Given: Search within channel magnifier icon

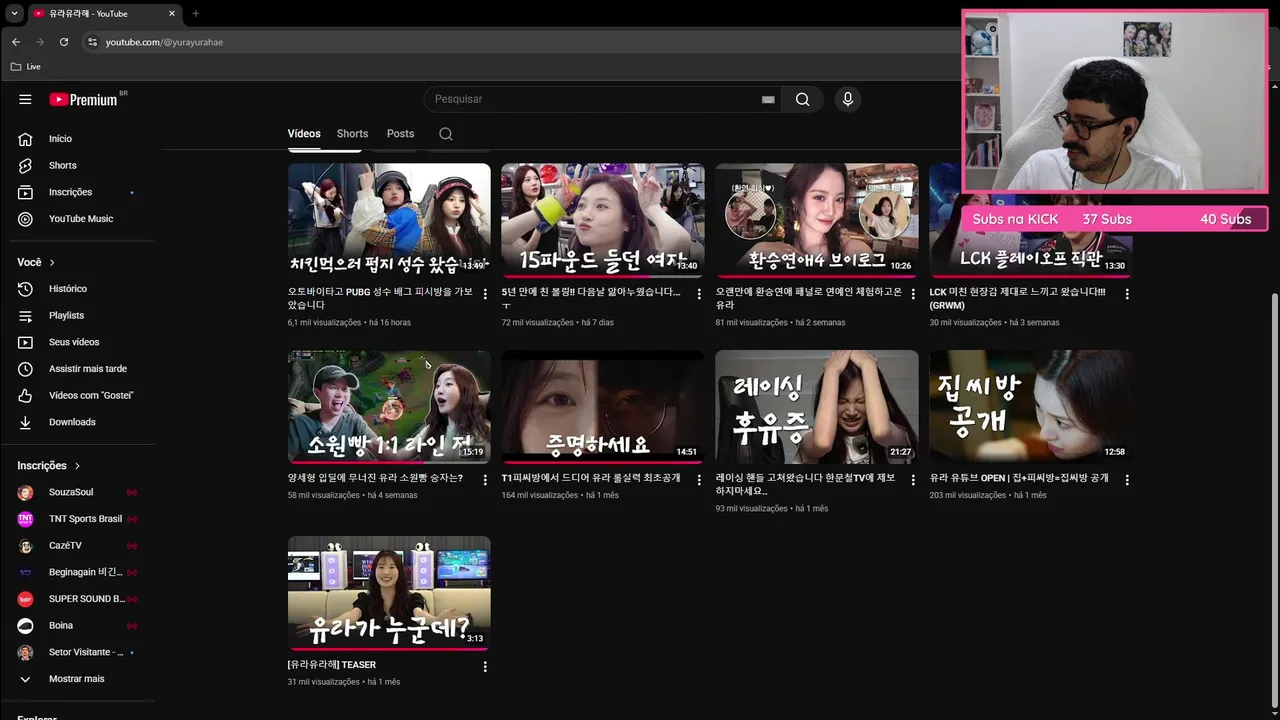Looking at the screenshot, I should (446, 134).
